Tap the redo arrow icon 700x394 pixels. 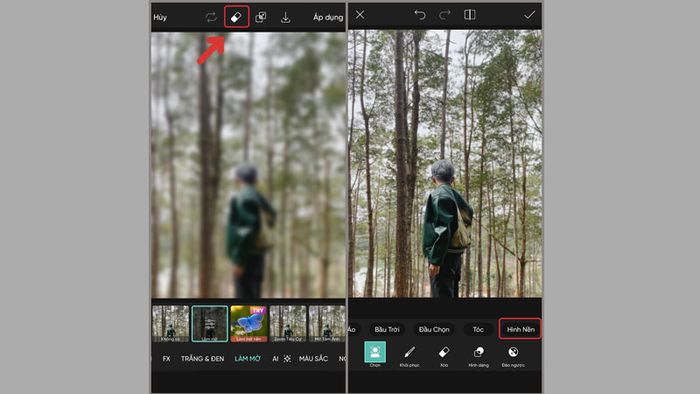point(445,15)
